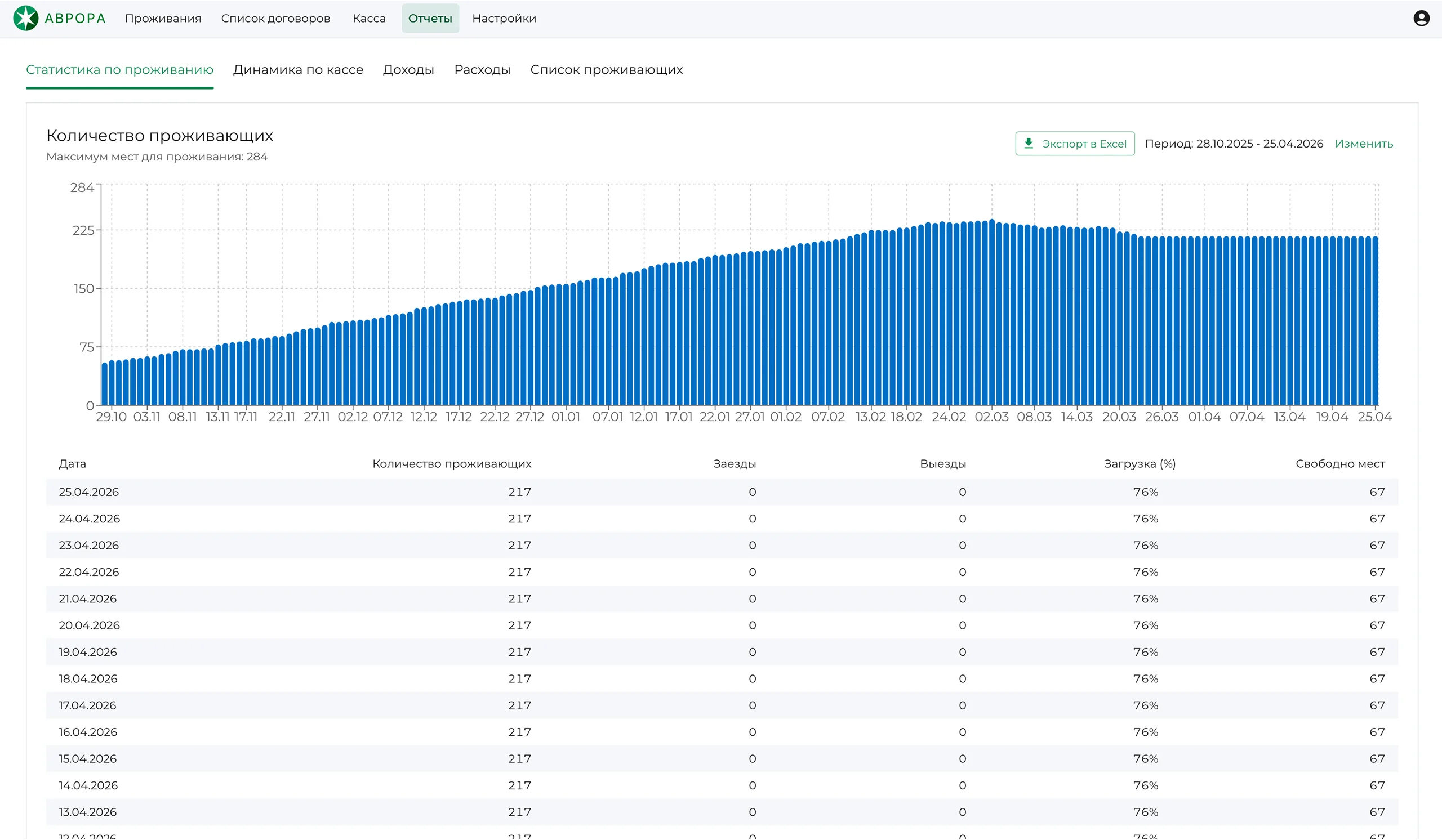The width and height of the screenshot is (1442, 840).
Task: Select the row dated 16.04.2026
Action: tap(722, 732)
